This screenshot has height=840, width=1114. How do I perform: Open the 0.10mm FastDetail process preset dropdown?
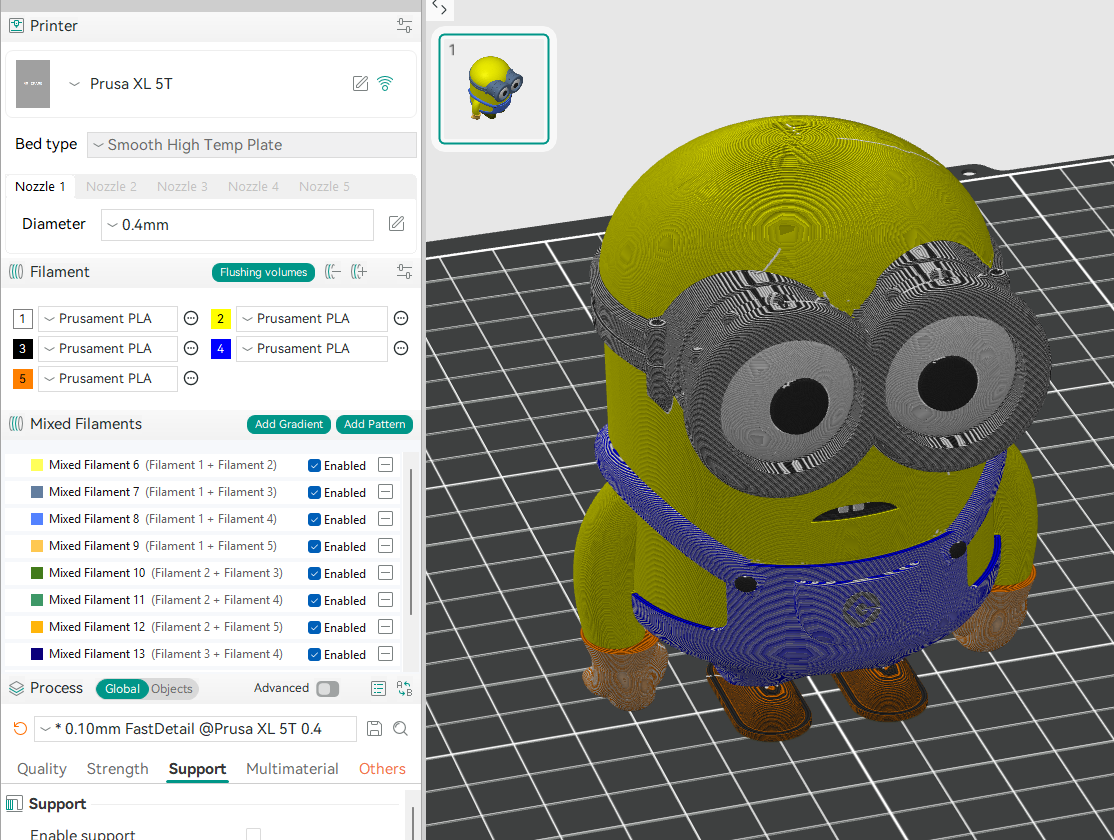[x=195, y=728]
